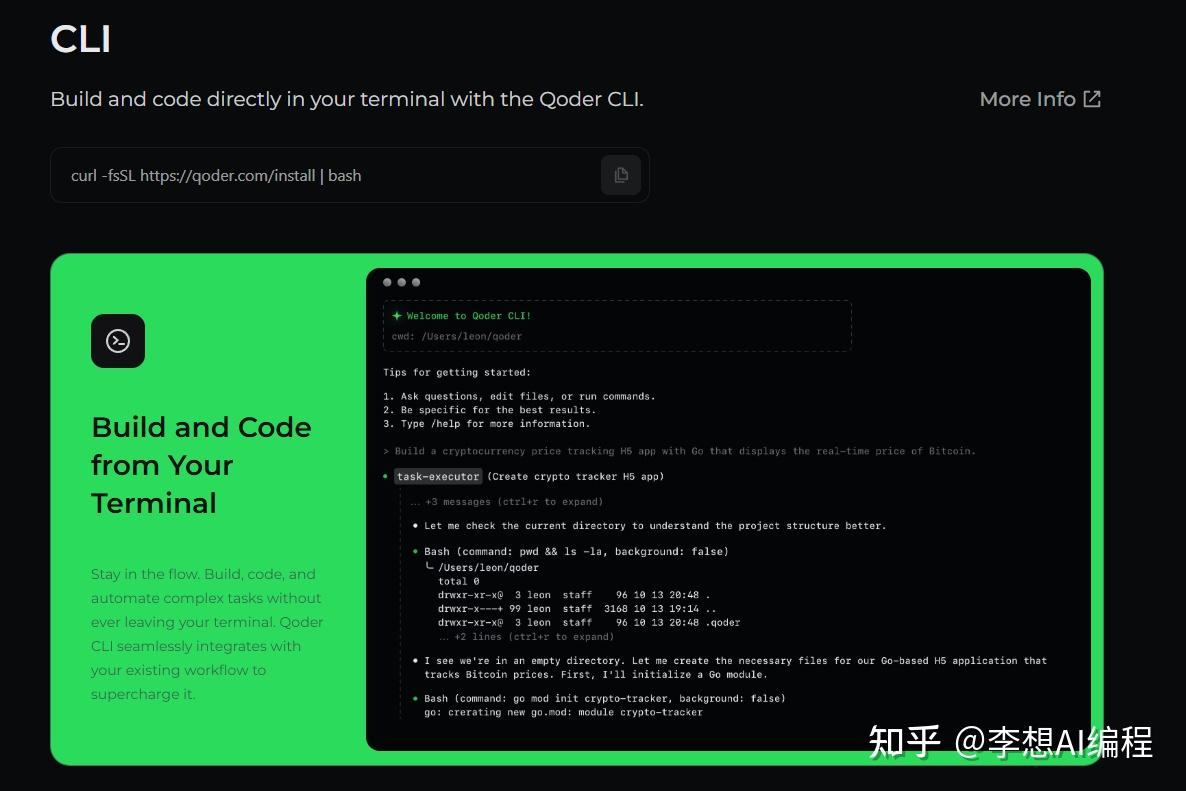Click the Build and Code from Your Terminal heading
This screenshot has height=791, width=1186.
pyautogui.click(x=200, y=465)
